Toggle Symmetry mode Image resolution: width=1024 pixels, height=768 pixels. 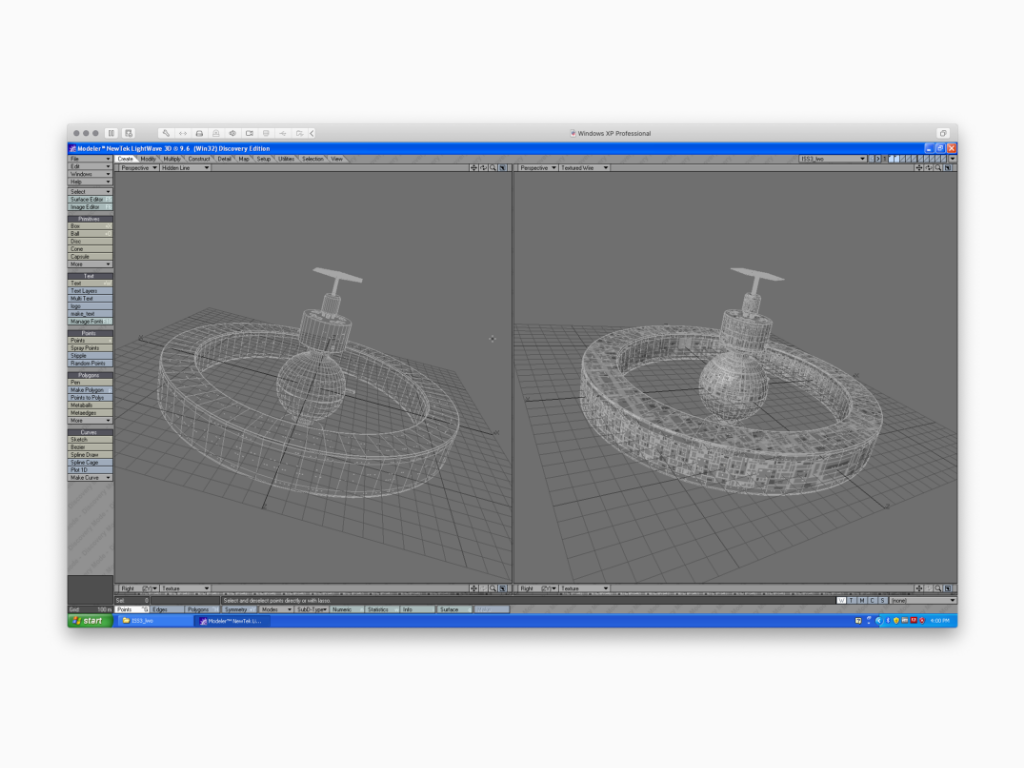[x=238, y=609]
